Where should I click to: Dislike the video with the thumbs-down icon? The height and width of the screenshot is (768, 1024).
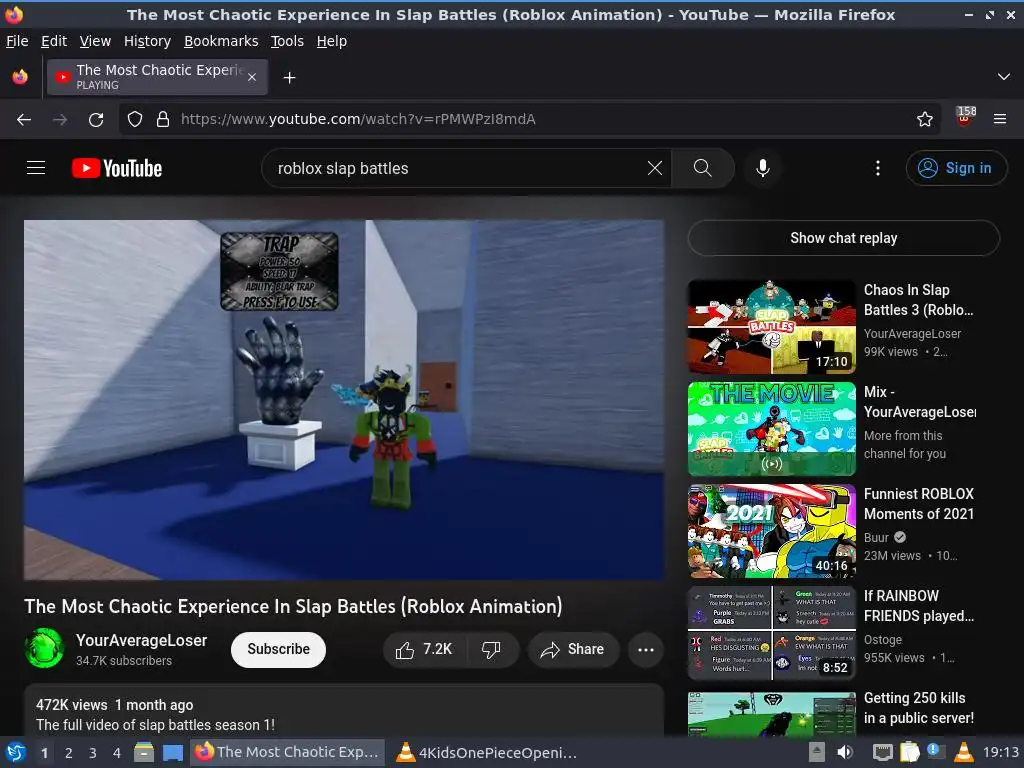pos(491,649)
